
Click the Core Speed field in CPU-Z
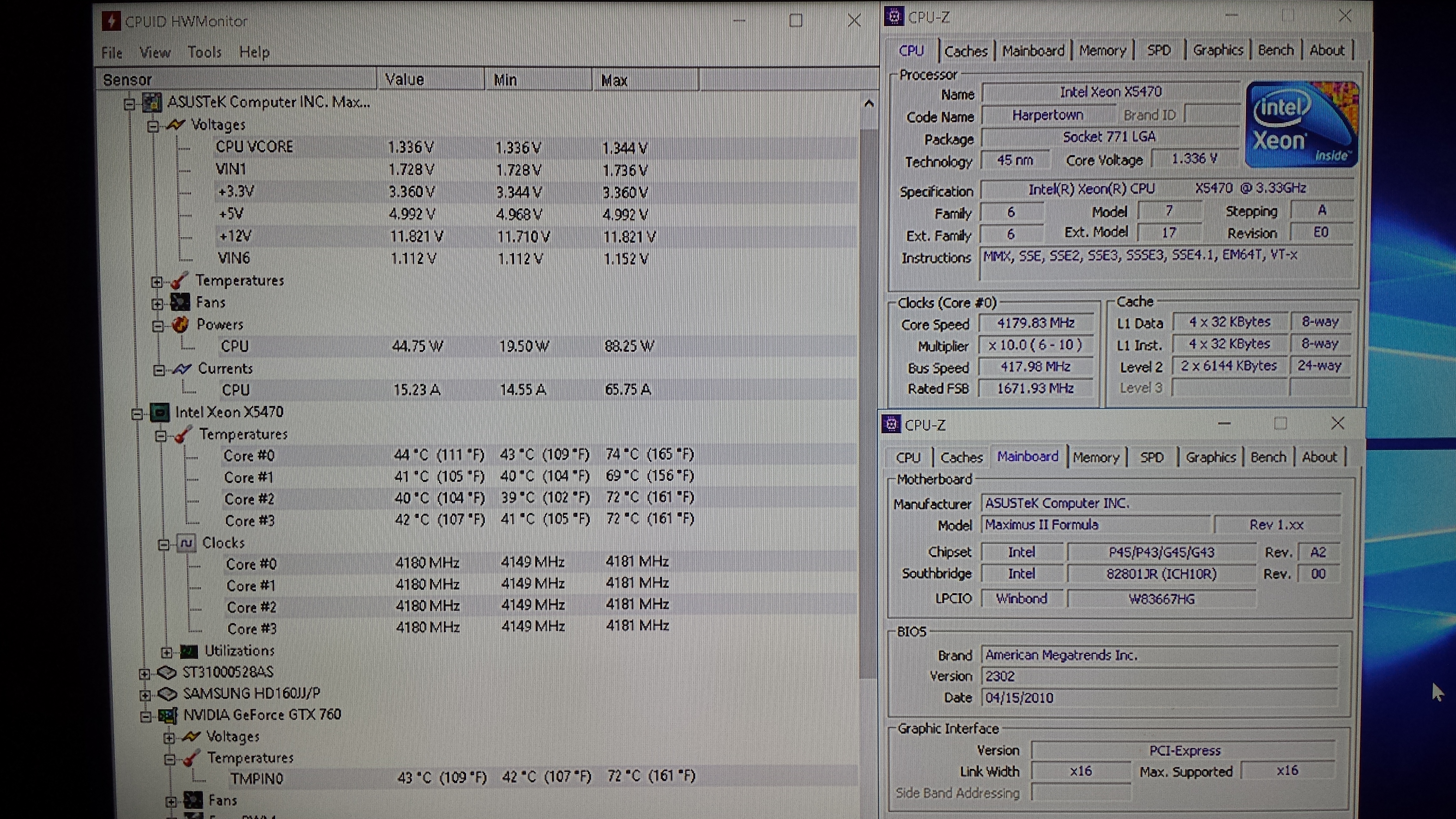click(x=1036, y=323)
